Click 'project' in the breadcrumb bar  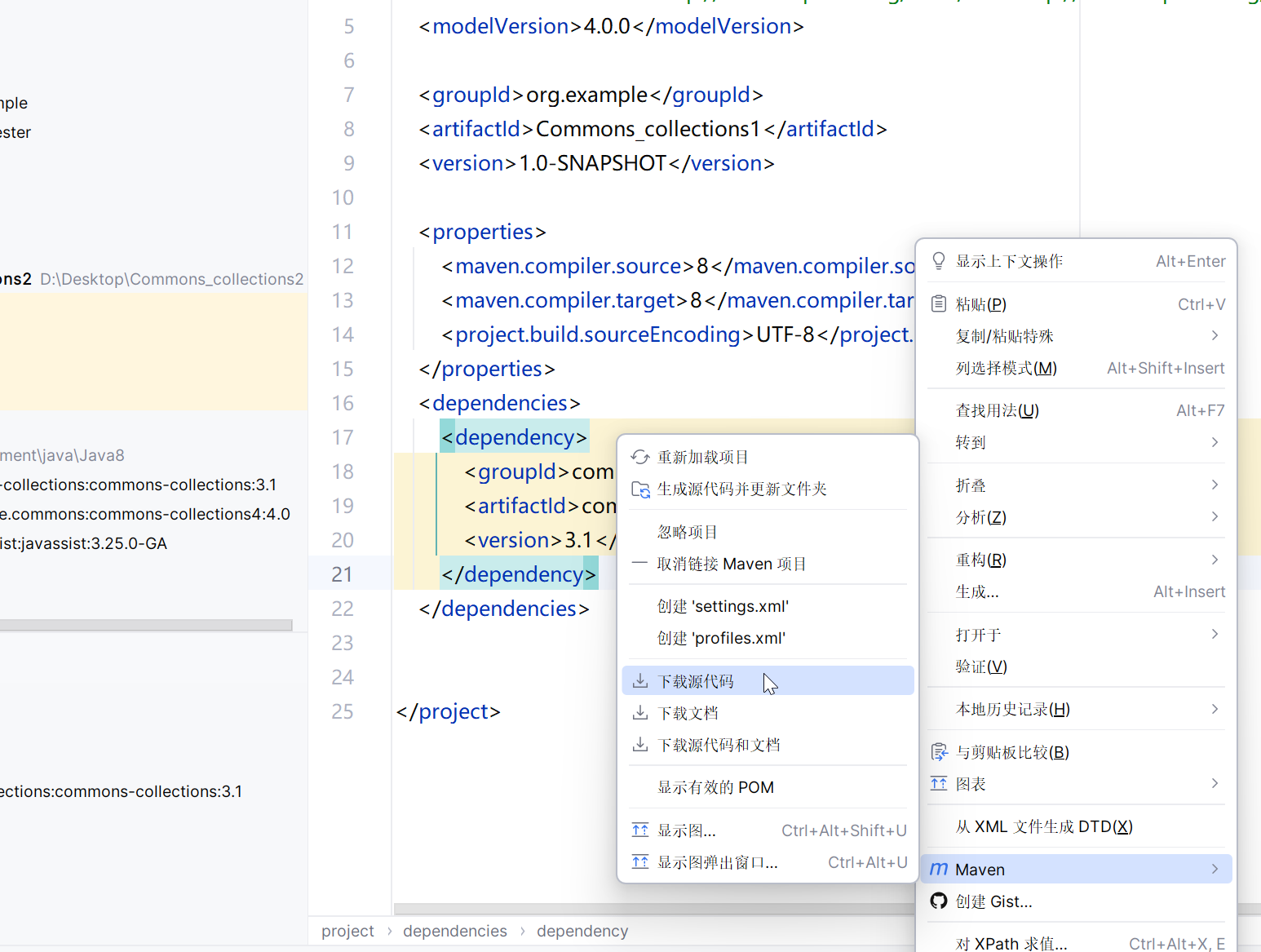(347, 931)
